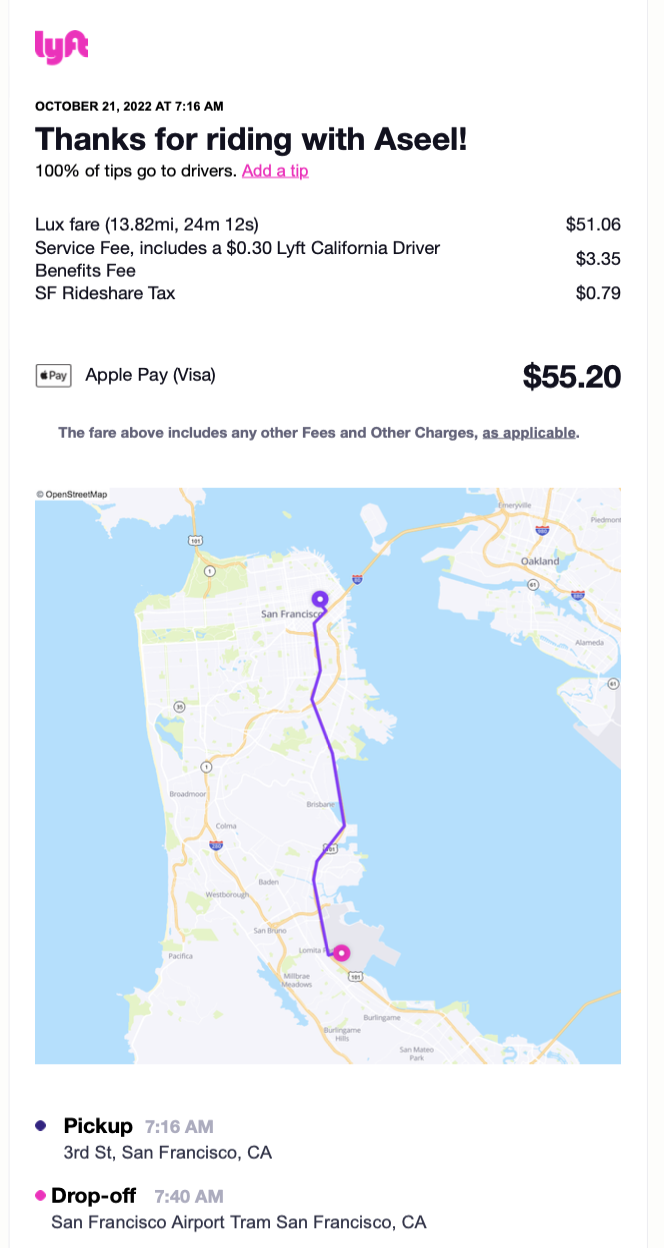Viewport: 664px width, 1248px height.
Task: Select the $55.20 total amount
Action: [572, 377]
